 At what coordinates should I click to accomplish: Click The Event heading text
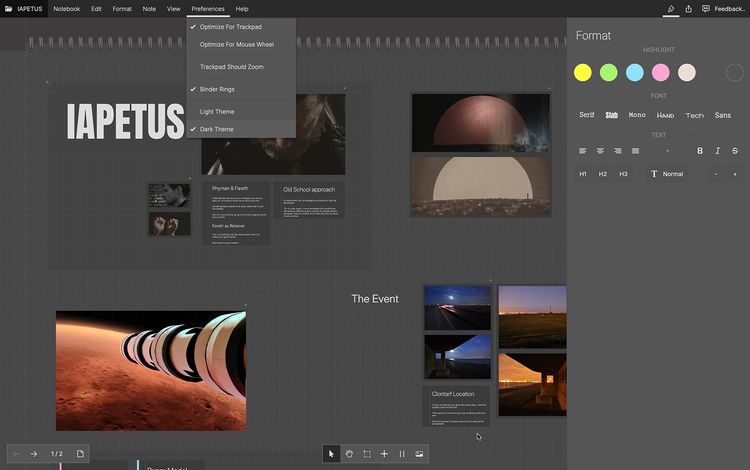pyautogui.click(x=375, y=299)
